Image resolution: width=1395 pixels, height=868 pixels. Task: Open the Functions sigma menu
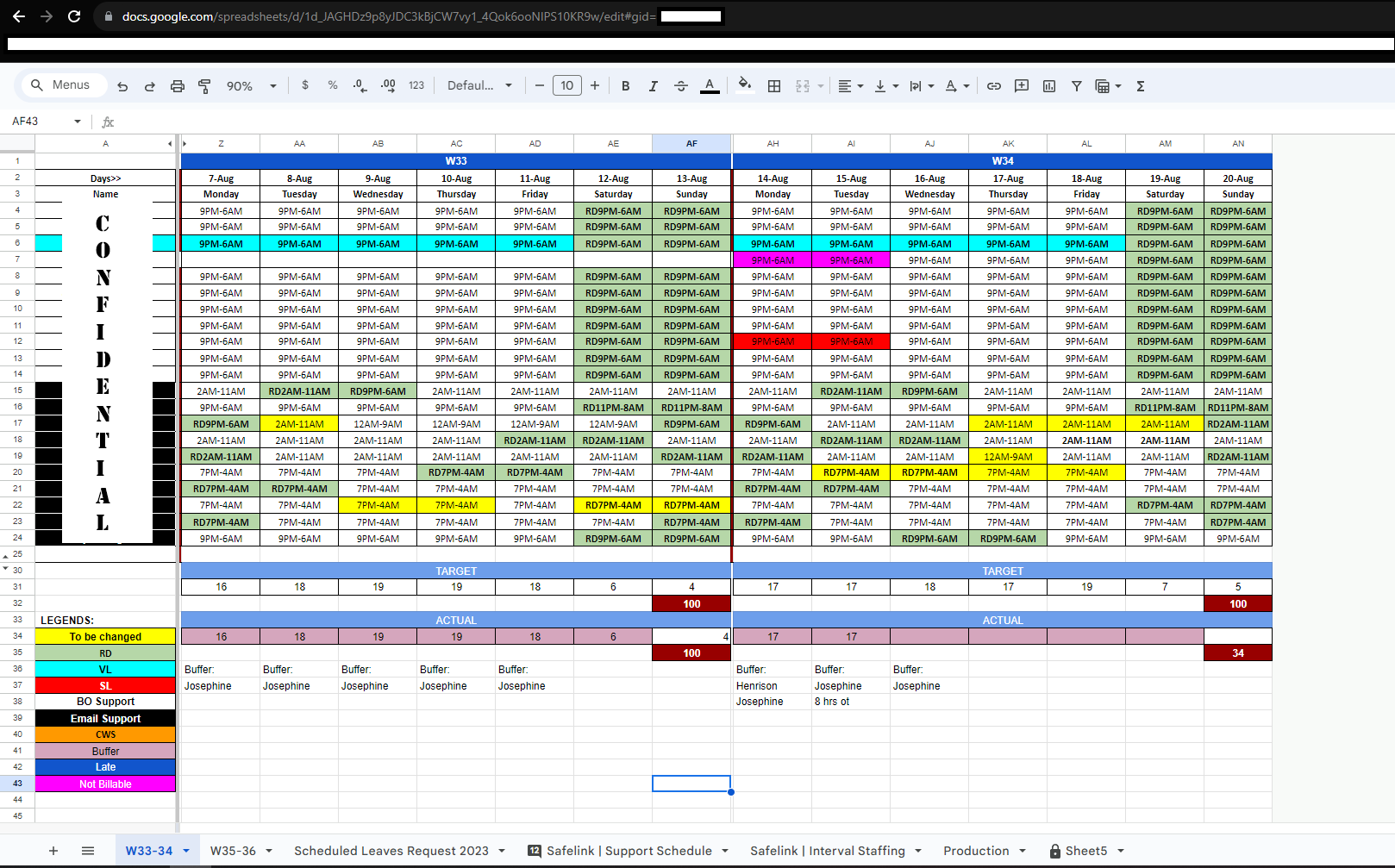1141,86
